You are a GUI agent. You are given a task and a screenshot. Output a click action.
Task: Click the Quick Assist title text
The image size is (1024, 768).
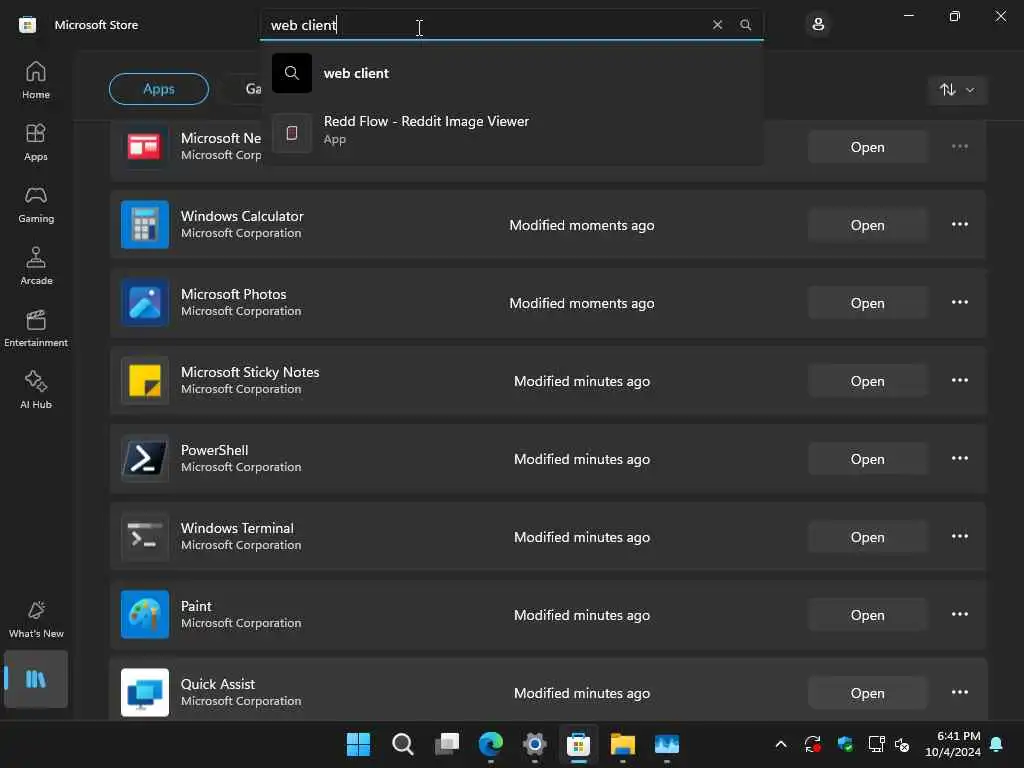(217, 684)
